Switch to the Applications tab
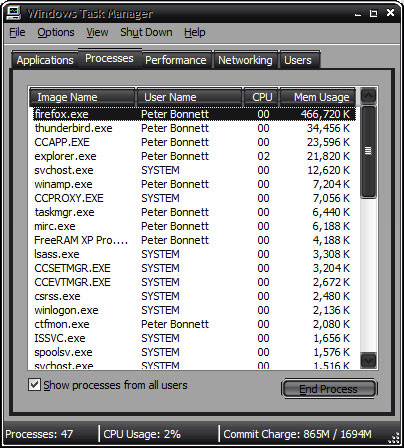Image resolution: width=404 pixels, height=448 pixels. pos(45,60)
